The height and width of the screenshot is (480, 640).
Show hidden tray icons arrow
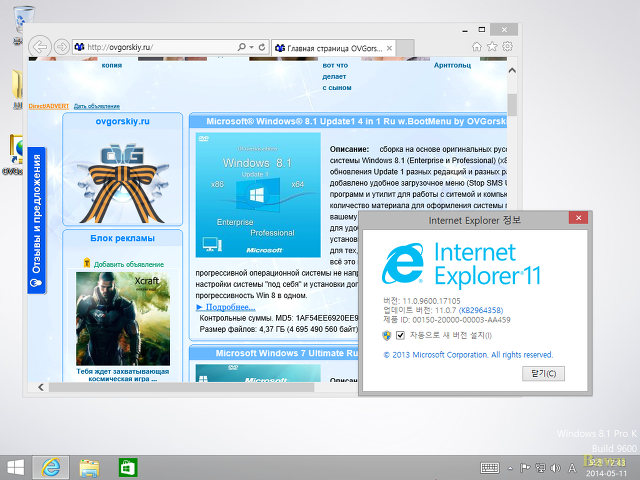tap(510, 468)
